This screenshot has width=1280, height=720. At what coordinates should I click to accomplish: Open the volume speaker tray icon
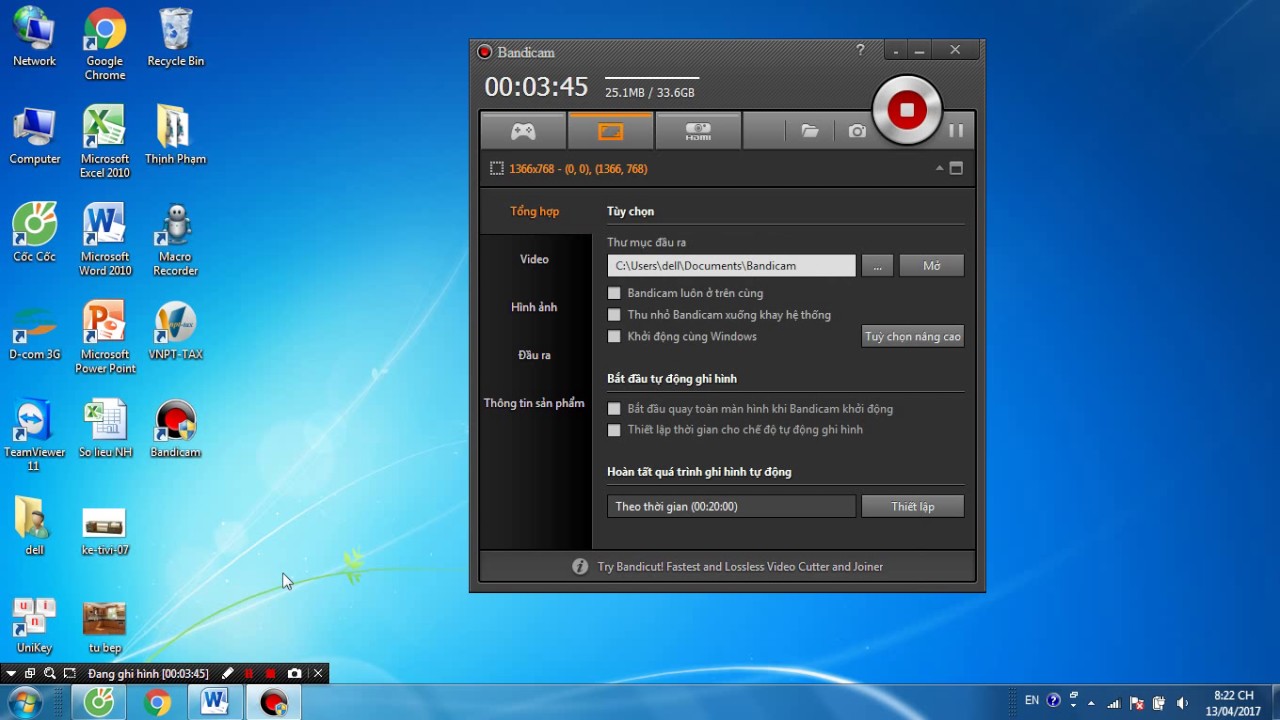click(1182, 702)
